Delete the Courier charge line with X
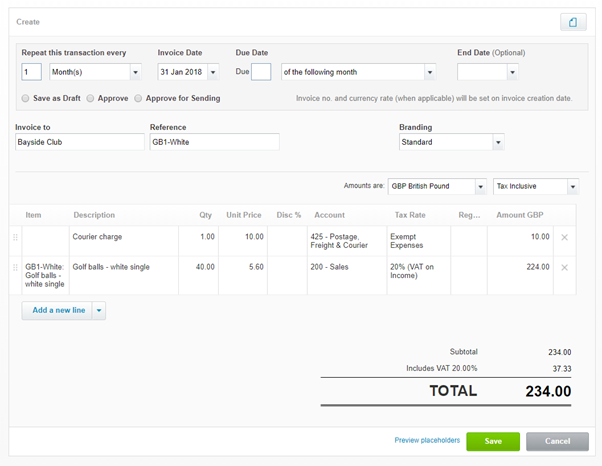602x466 pixels. tap(564, 238)
